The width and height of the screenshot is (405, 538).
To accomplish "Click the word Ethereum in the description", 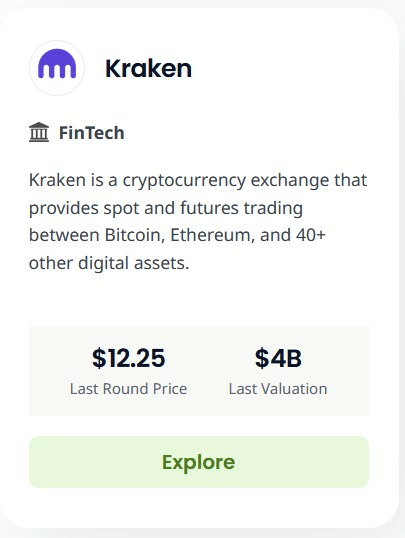I will tap(212, 235).
